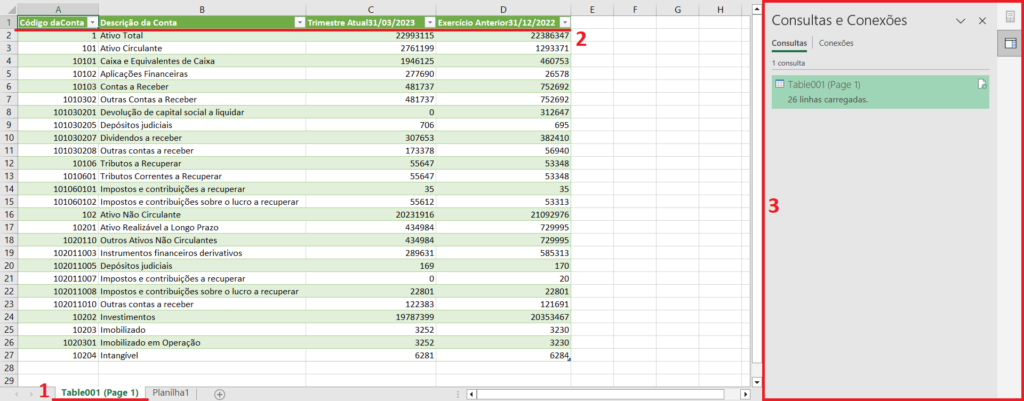The width and height of the screenshot is (1024, 401).
Task: Switch to the Conexões tab
Action: tap(836, 43)
